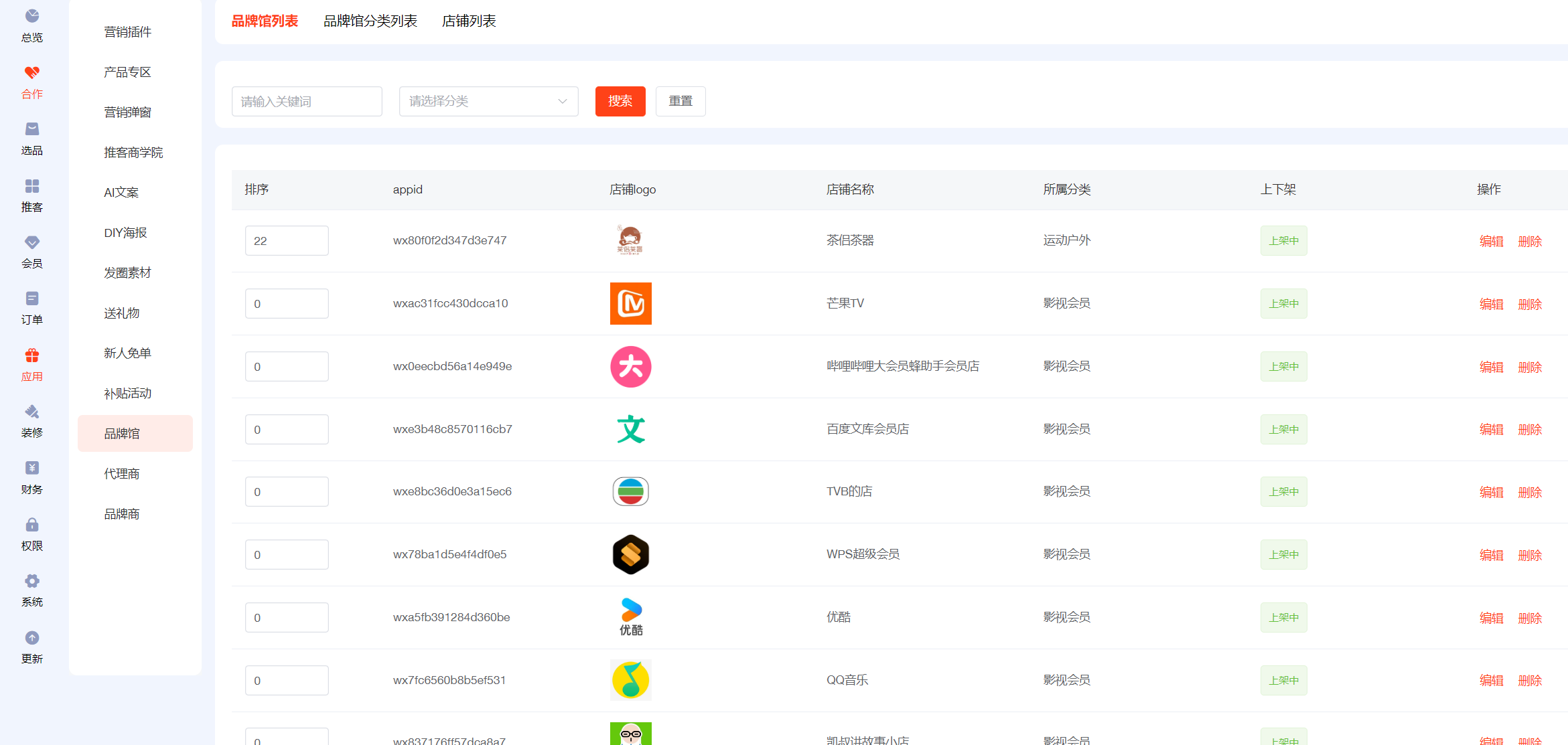Image resolution: width=1568 pixels, height=745 pixels.
Task: Click 编辑 link for 优酷 row
Action: (x=1491, y=618)
